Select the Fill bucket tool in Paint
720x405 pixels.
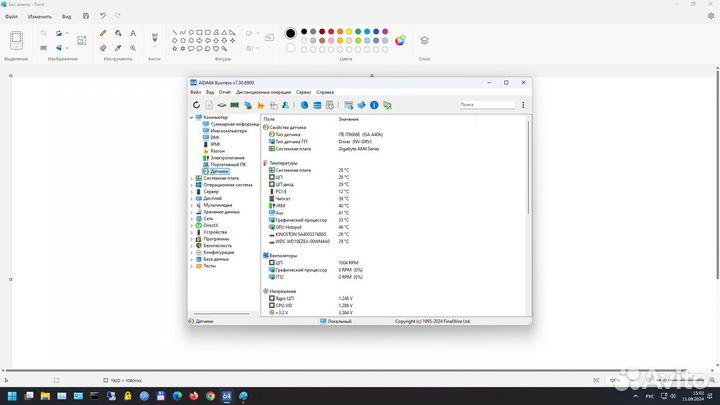(118, 33)
